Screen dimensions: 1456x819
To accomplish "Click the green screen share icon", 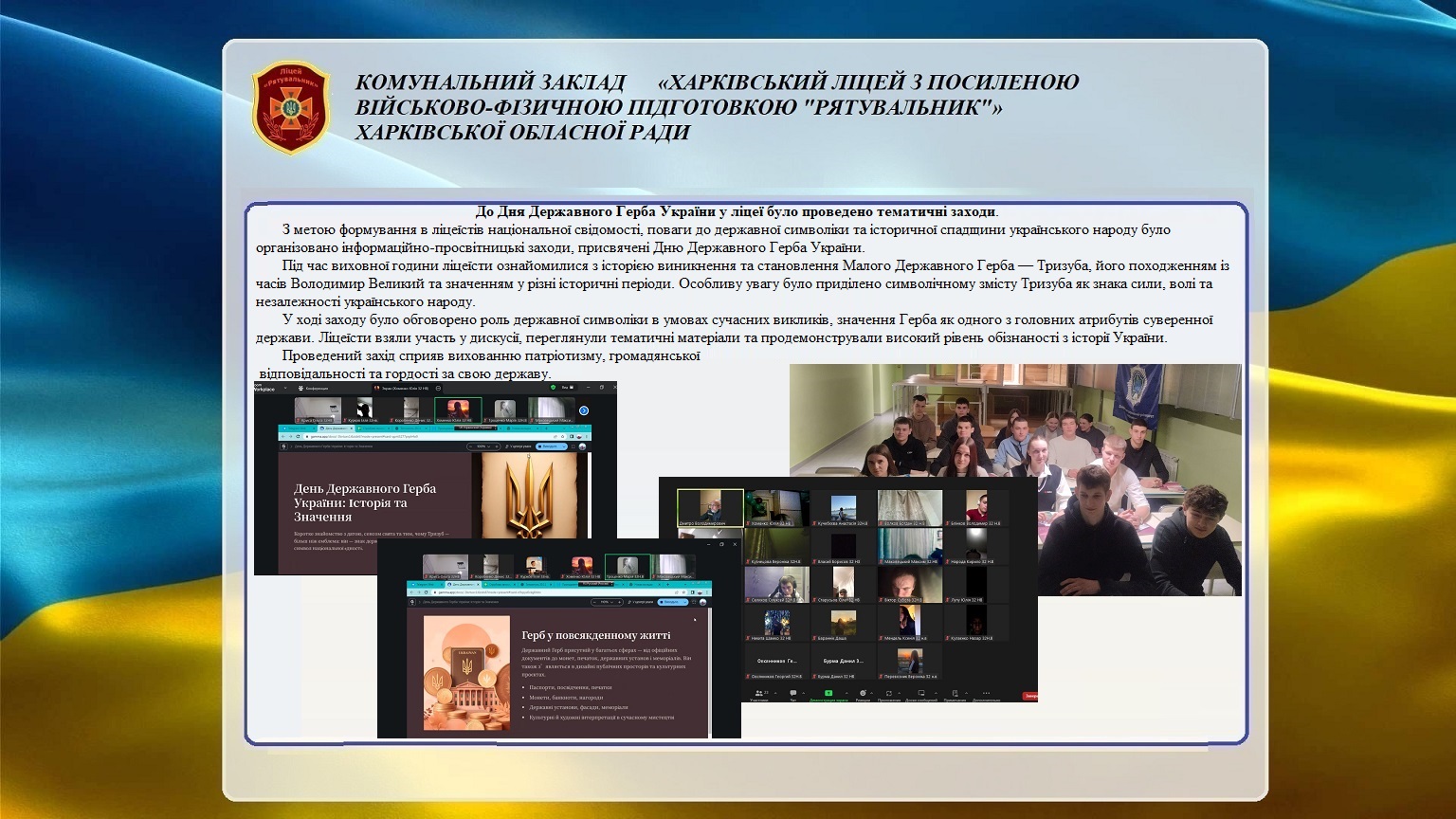I will tap(828, 694).
